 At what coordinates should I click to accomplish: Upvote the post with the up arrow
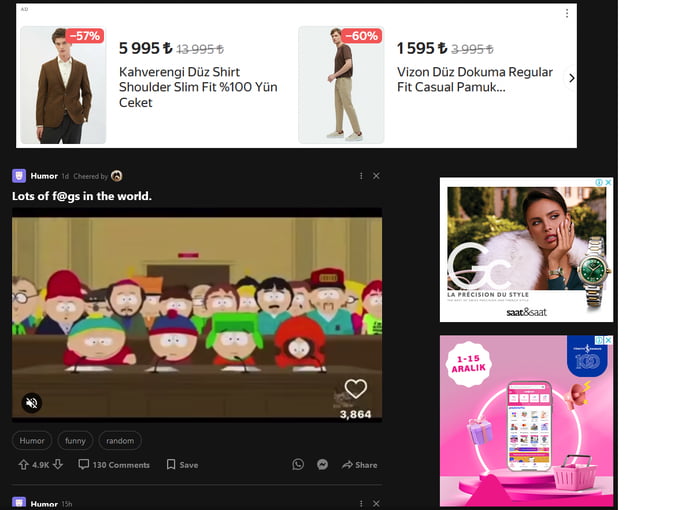[23, 465]
